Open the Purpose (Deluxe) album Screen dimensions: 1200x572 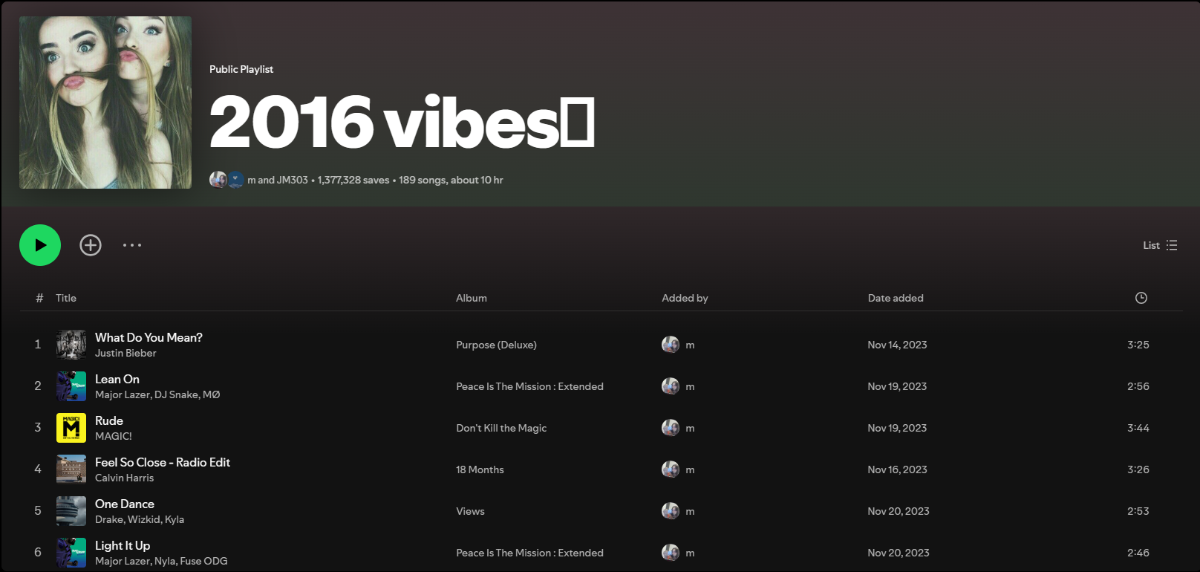tap(496, 345)
